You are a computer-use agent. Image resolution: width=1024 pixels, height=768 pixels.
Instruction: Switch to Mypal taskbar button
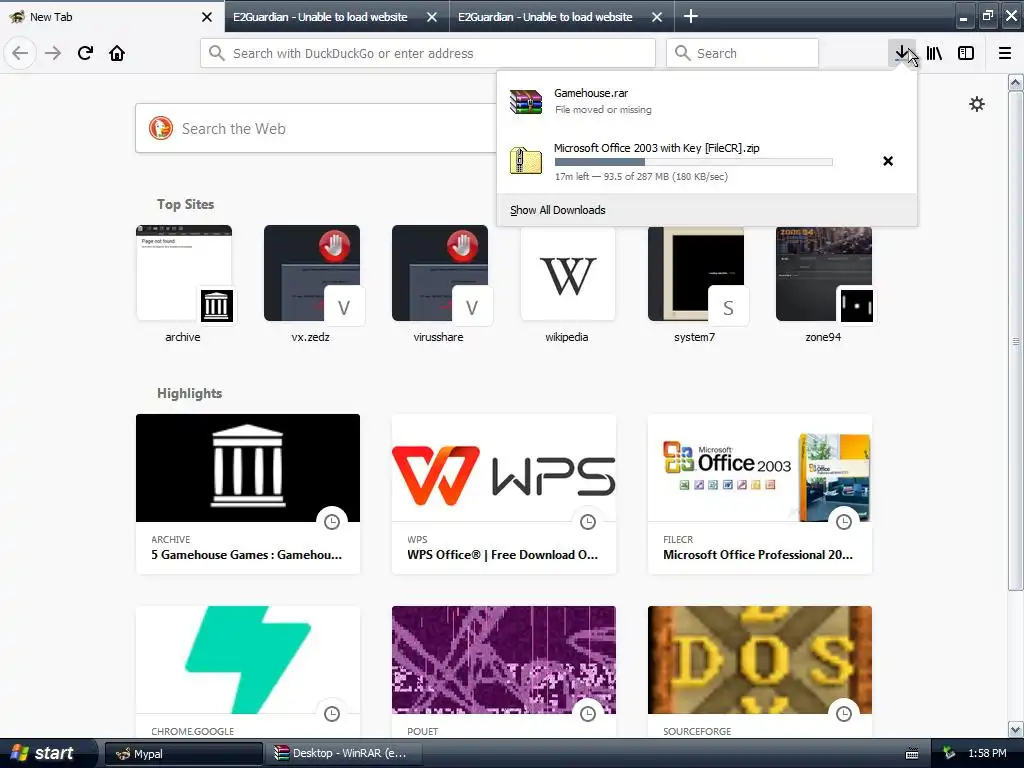click(x=184, y=754)
